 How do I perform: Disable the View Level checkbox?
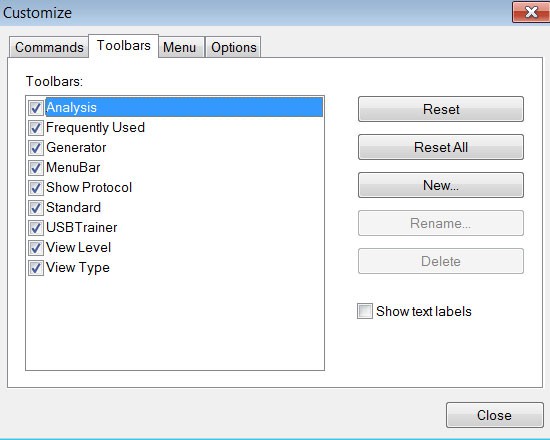click(36, 248)
